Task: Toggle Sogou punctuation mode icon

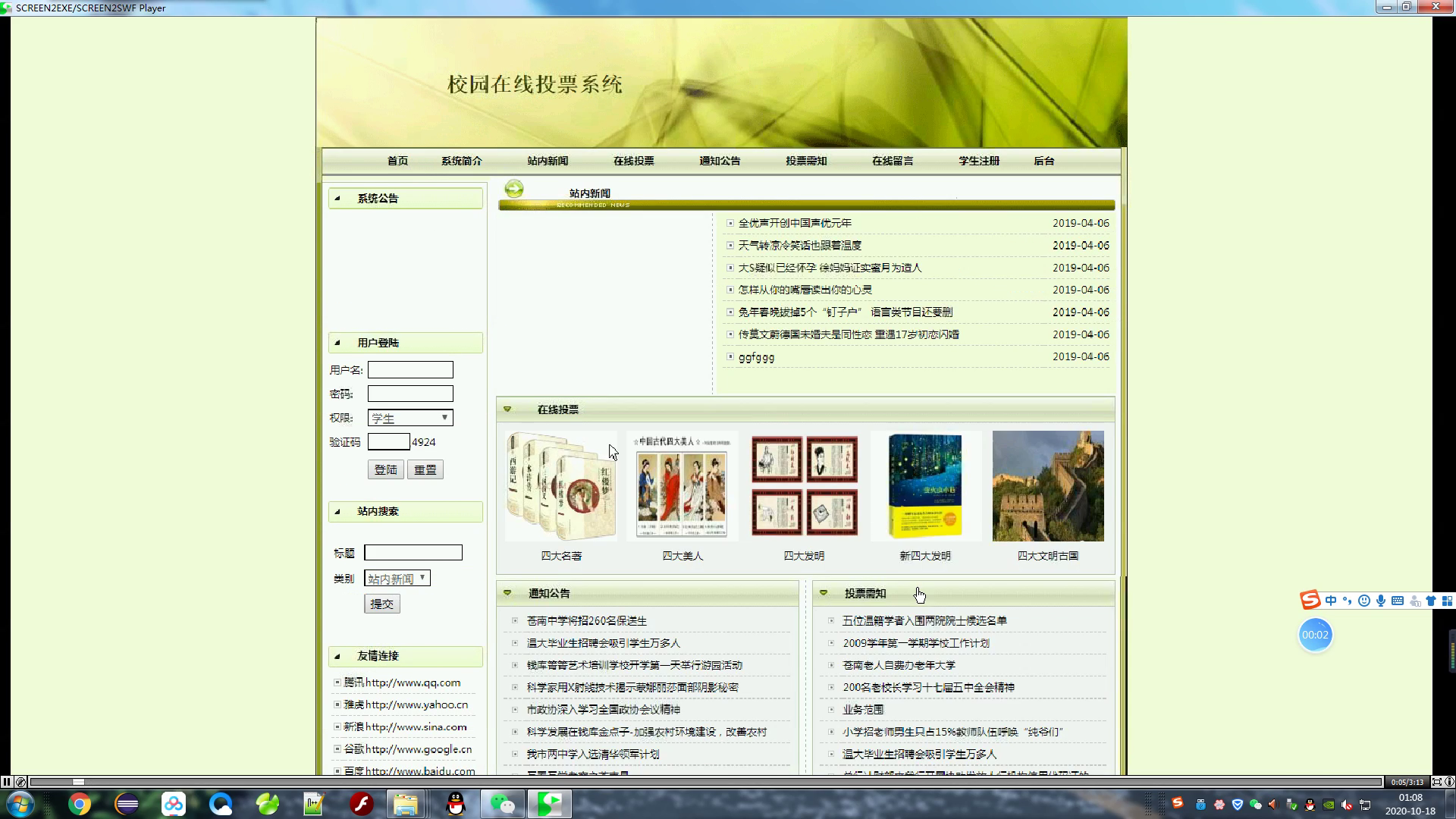Action: click(x=1348, y=601)
